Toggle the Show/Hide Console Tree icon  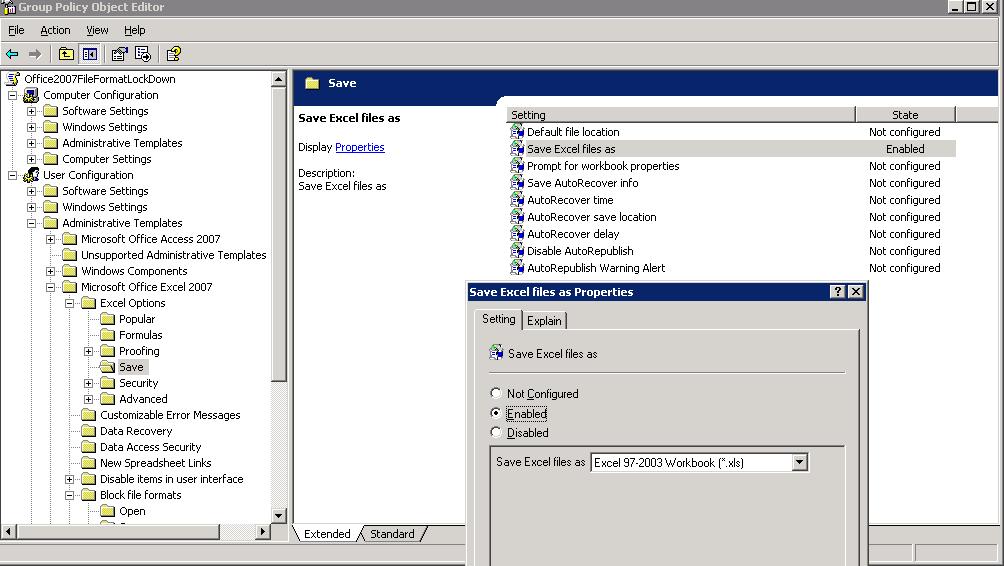point(90,54)
